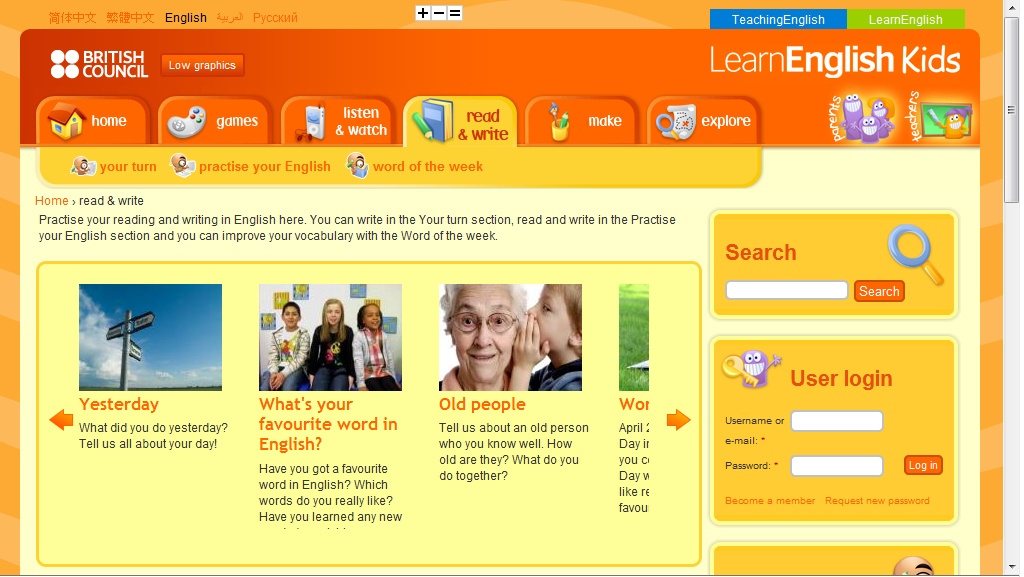Switch language to Simplified Chinese
The width and height of the screenshot is (1024, 577).
pos(72,18)
